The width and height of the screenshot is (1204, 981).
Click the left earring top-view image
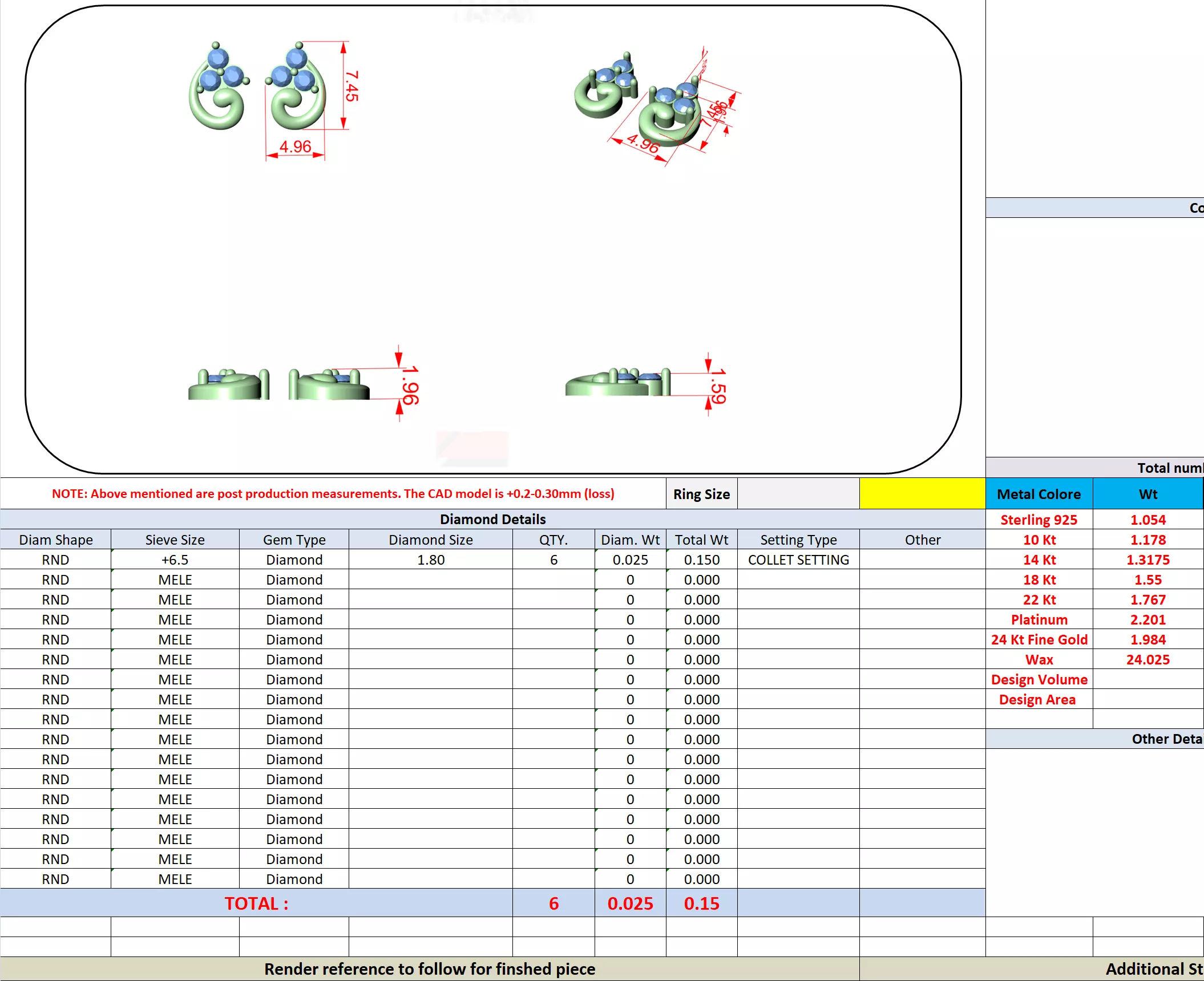(x=218, y=87)
